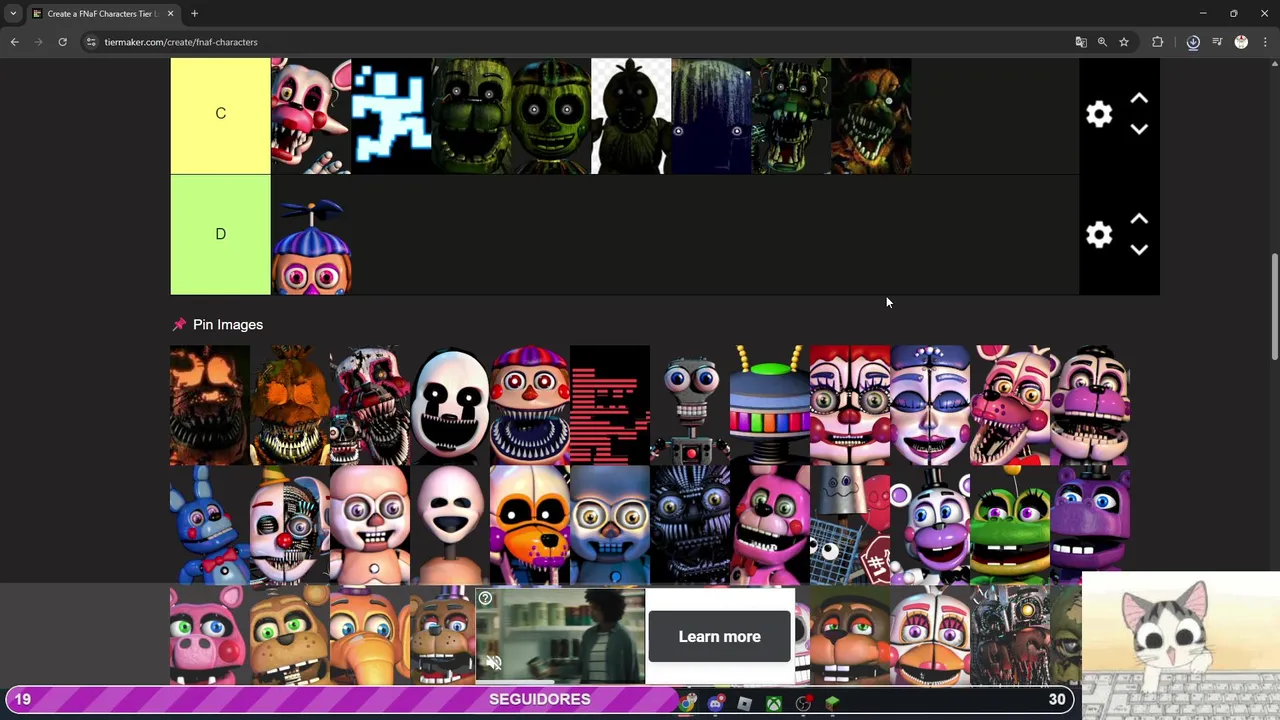This screenshot has height=720, width=1280.
Task: Select Ennard masked image
Action: [290, 525]
